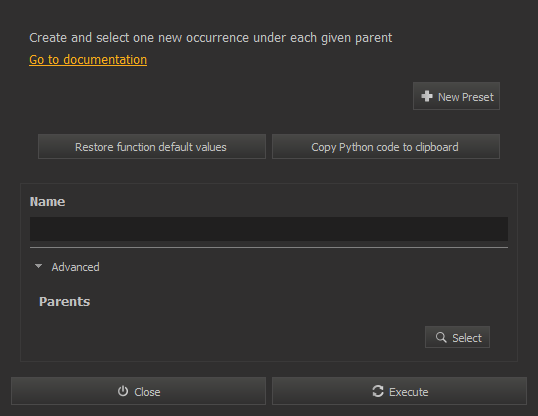Copy Python code to clipboard
Image resolution: width=538 pixels, height=416 pixels.
coord(386,147)
